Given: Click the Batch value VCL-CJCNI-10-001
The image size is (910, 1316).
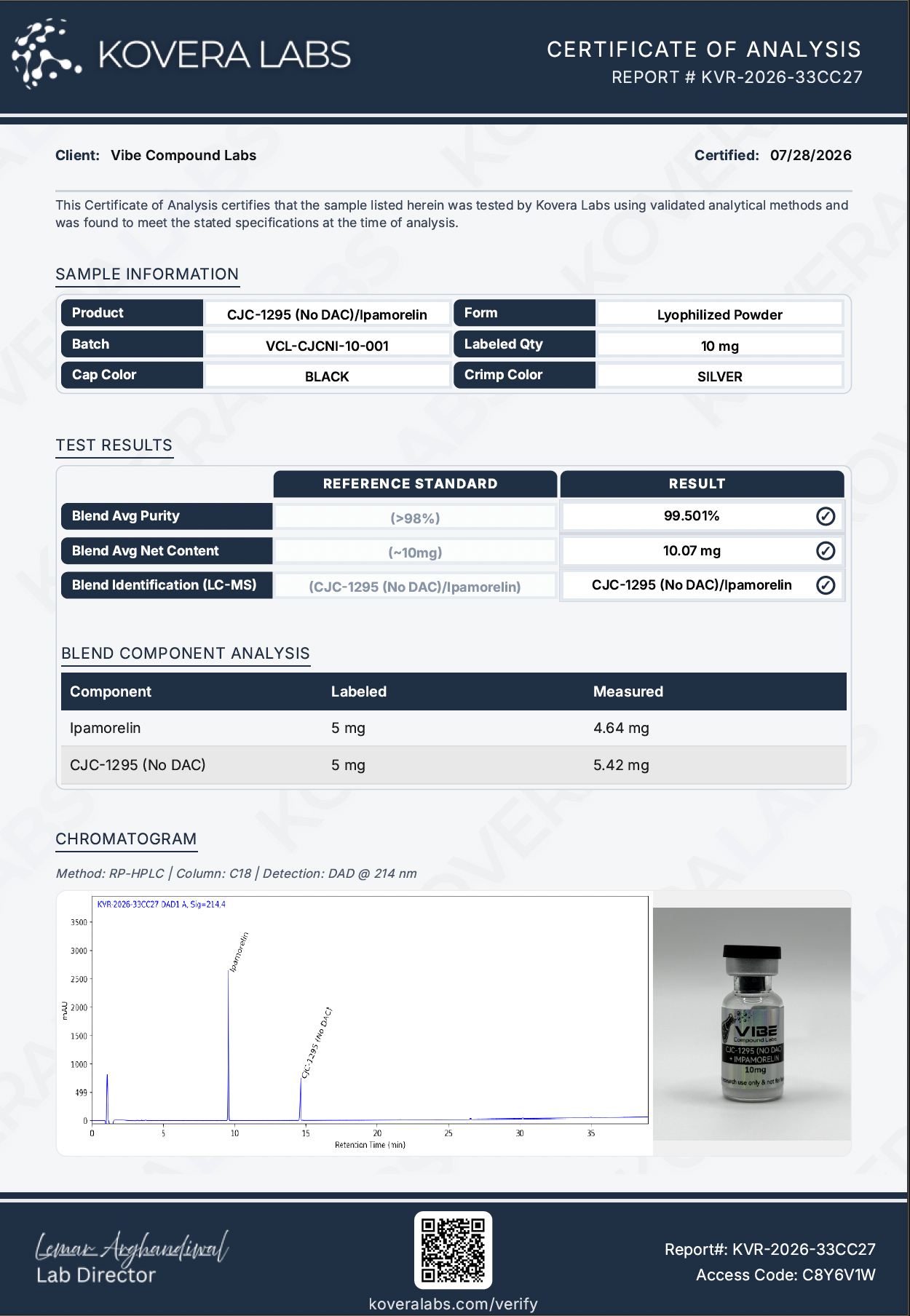Looking at the screenshot, I should [x=327, y=346].
